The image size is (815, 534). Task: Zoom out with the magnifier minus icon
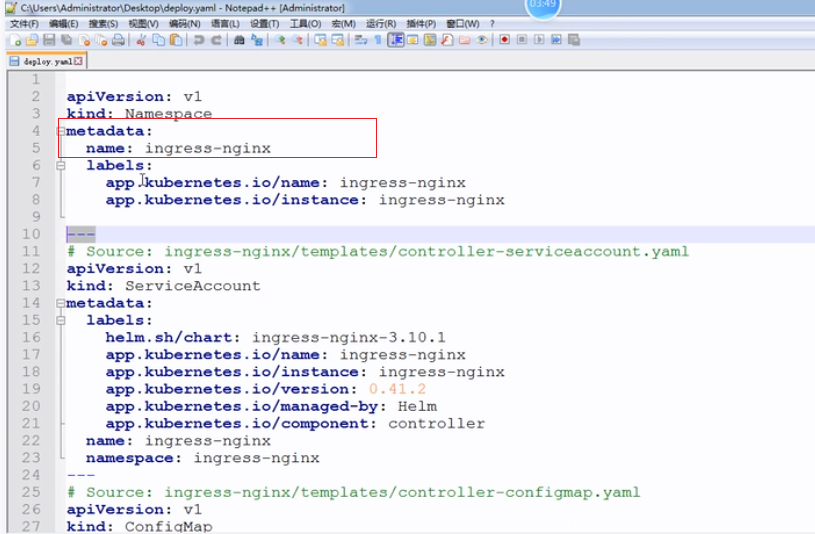point(297,40)
